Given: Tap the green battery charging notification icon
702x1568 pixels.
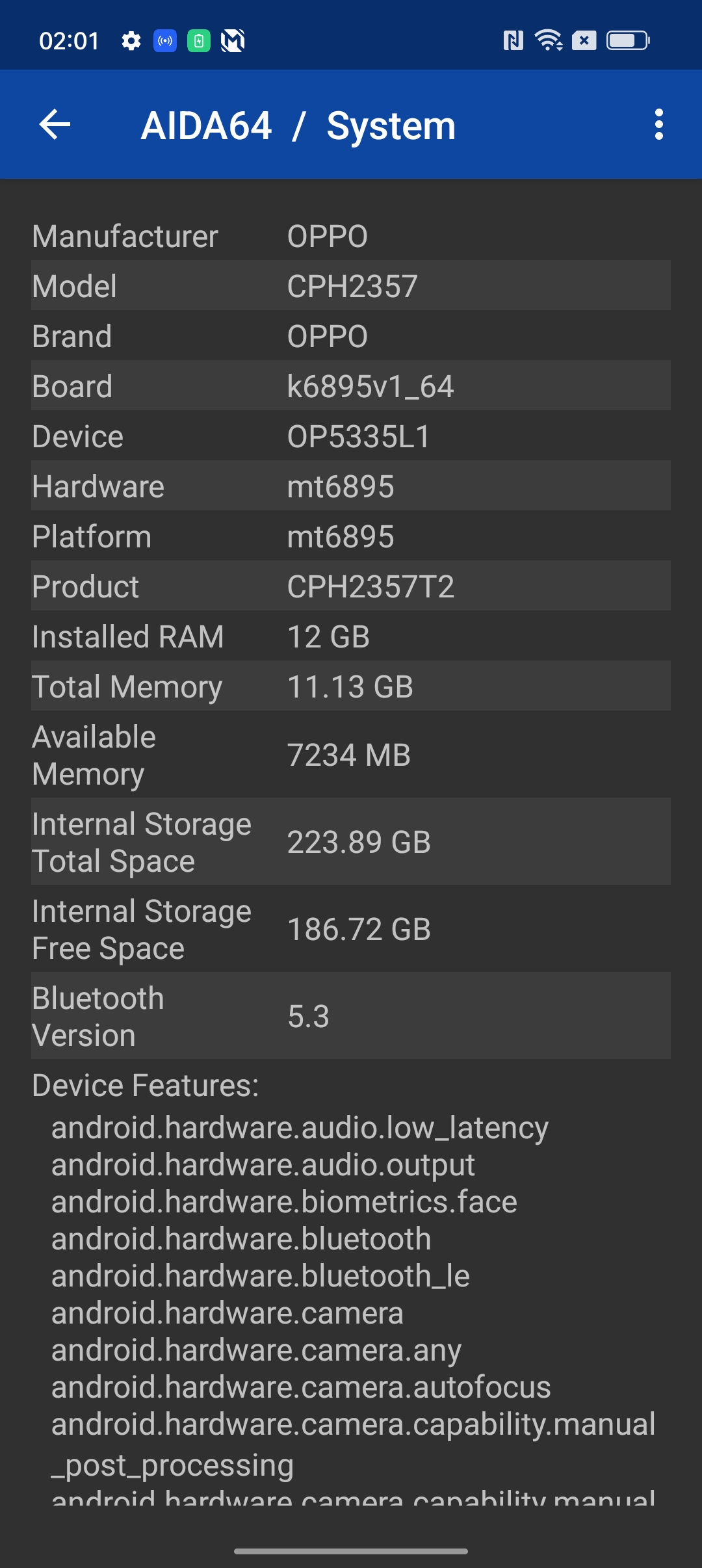Looking at the screenshot, I should 199,41.
